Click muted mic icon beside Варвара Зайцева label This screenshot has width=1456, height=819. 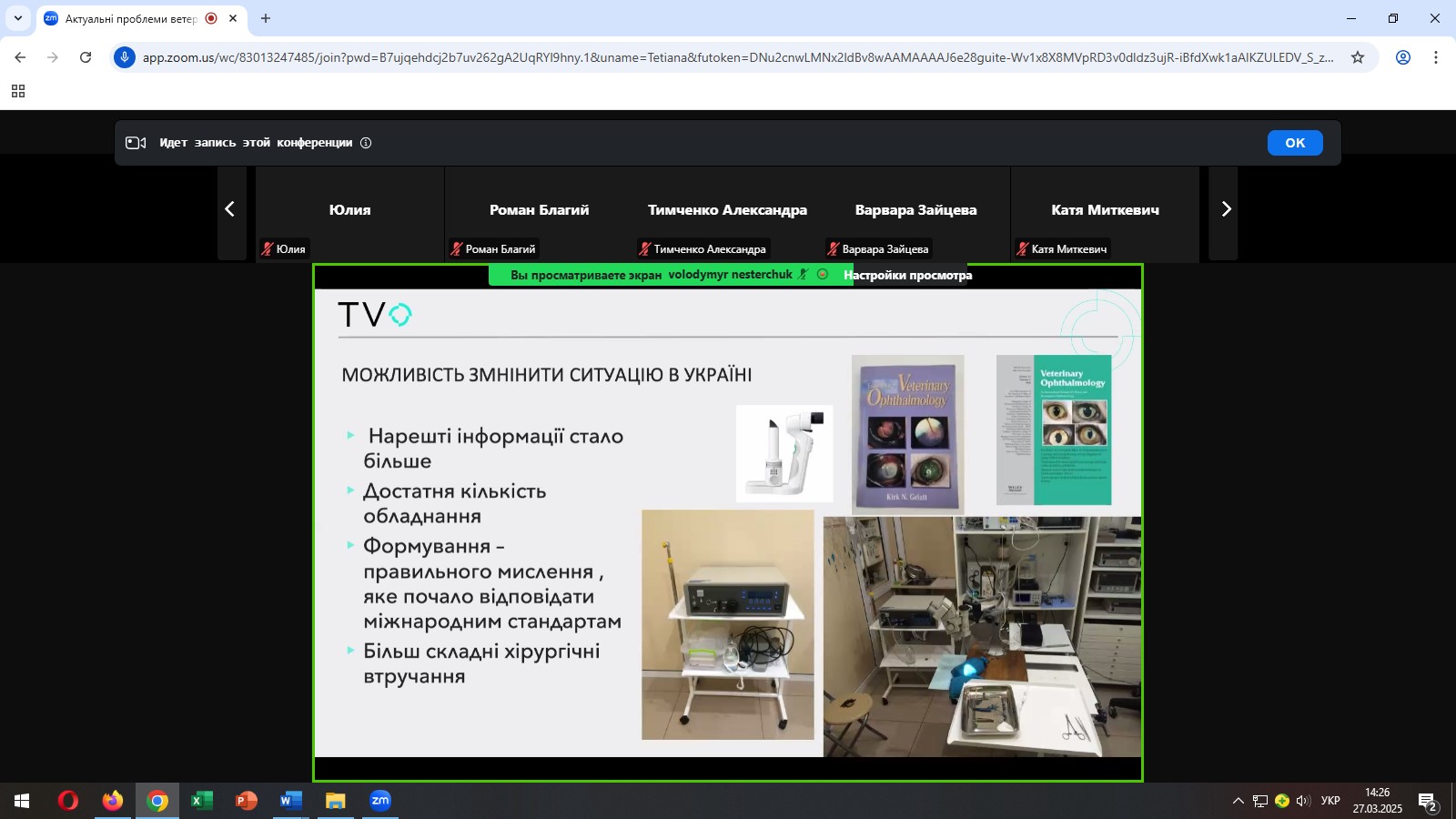pyautogui.click(x=834, y=248)
